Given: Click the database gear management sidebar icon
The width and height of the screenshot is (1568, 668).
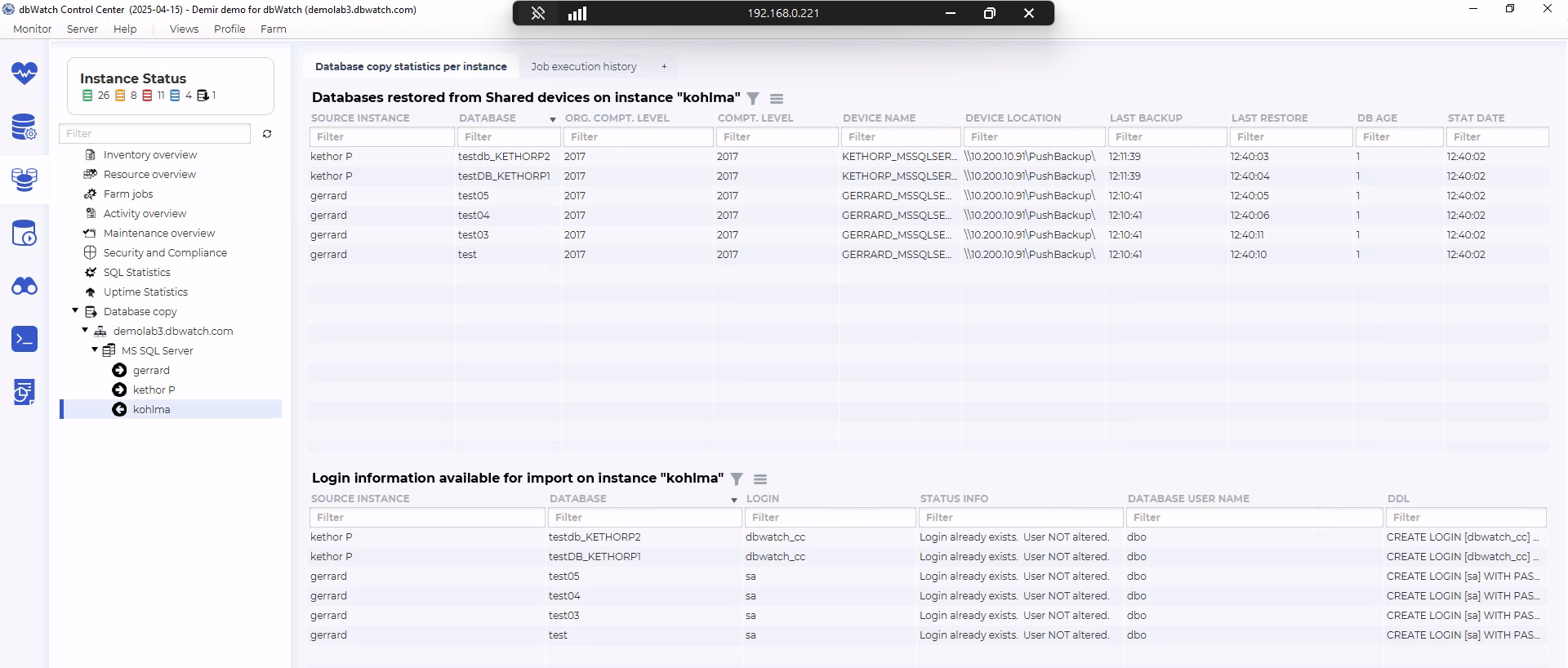Looking at the screenshot, I should 24,127.
